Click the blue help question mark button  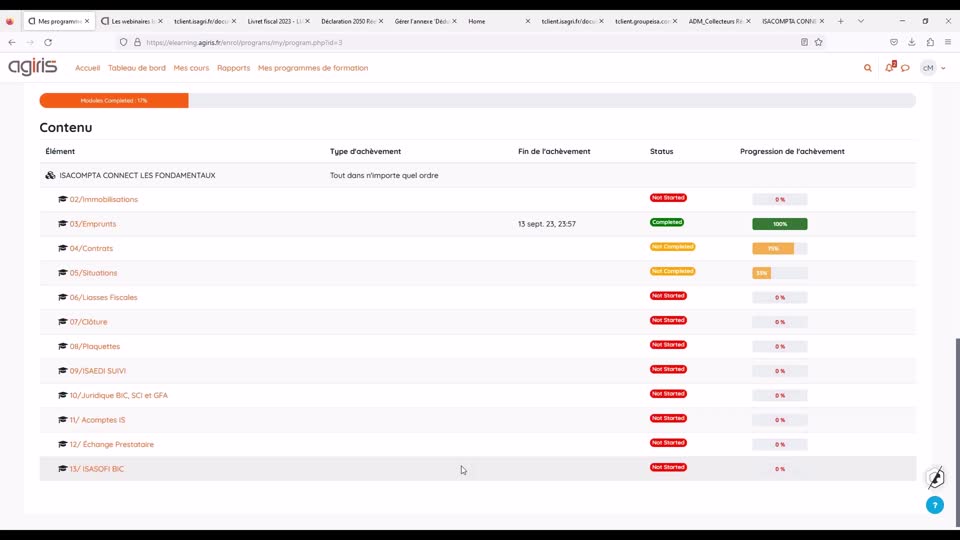pyautogui.click(x=935, y=505)
